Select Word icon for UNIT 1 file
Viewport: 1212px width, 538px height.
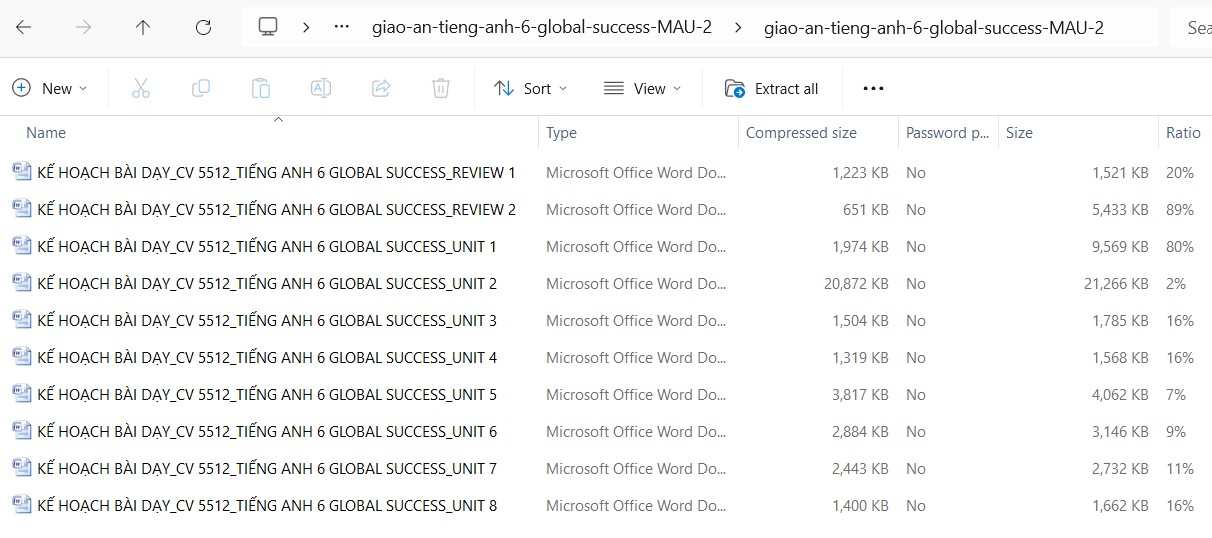(22, 246)
